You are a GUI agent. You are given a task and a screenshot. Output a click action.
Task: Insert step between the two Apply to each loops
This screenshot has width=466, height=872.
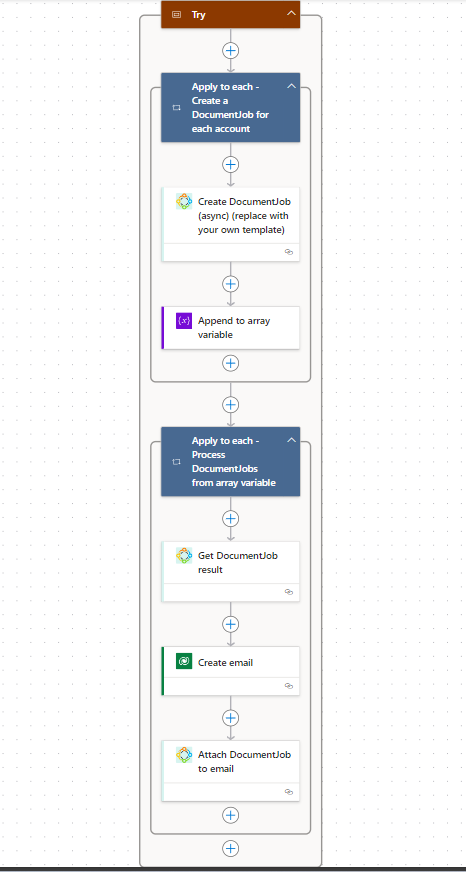(x=230, y=404)
